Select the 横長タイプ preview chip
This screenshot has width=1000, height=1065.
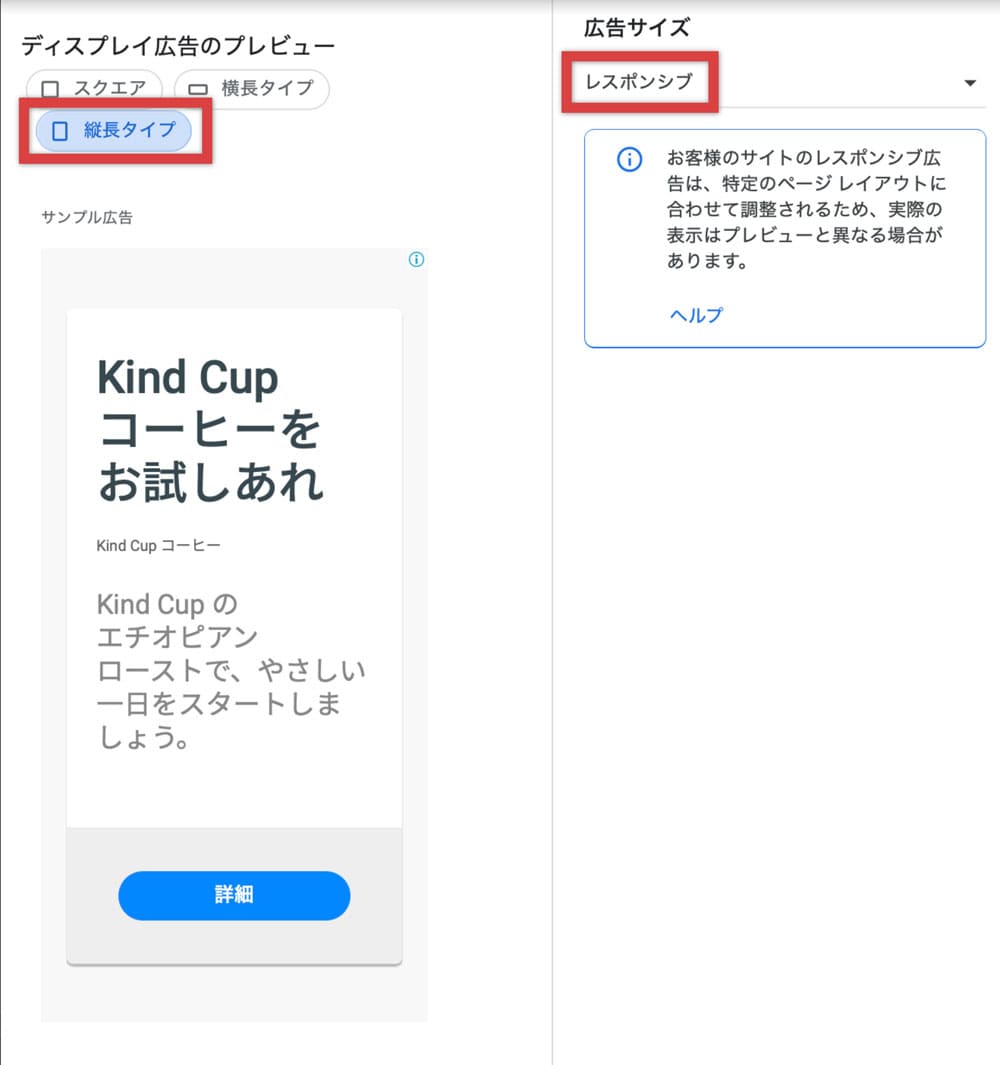click(251, 88)
